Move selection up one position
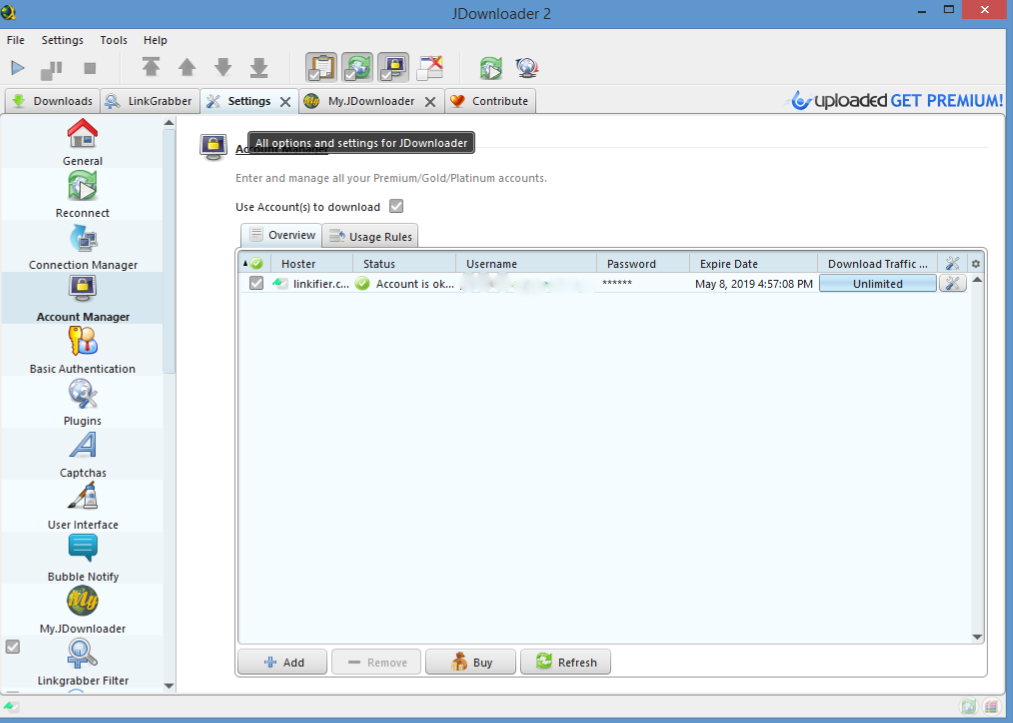 coord(187,67)
